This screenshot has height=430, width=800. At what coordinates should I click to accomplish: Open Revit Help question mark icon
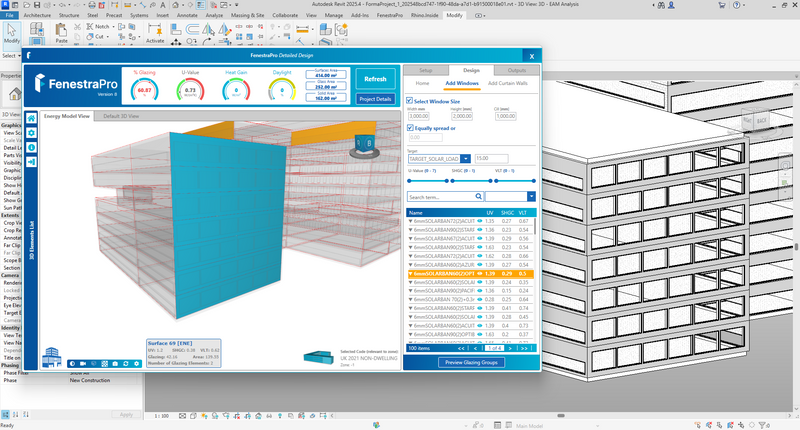tap(736, 5)
